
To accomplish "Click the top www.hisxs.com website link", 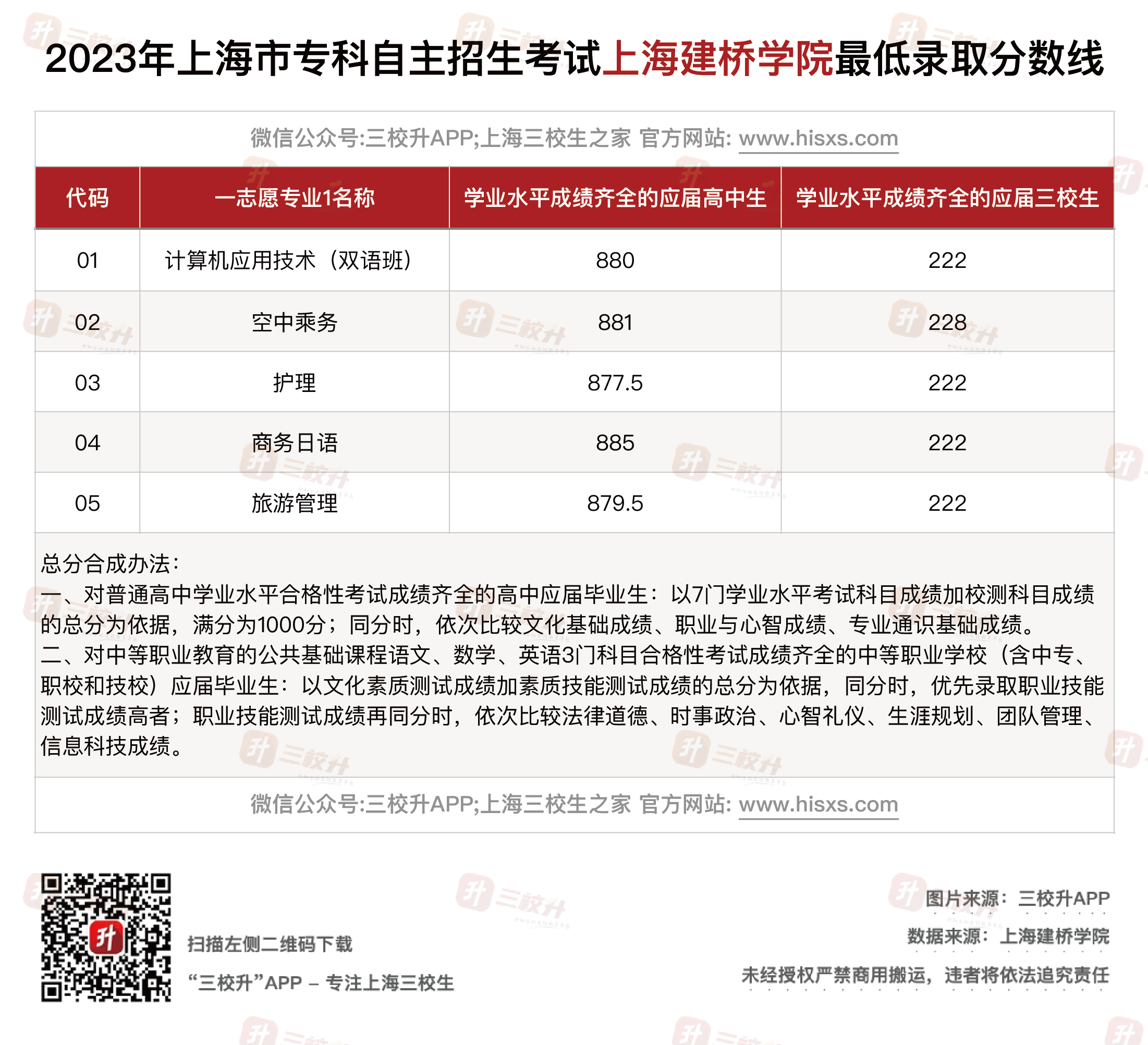I will coord(819,138).
